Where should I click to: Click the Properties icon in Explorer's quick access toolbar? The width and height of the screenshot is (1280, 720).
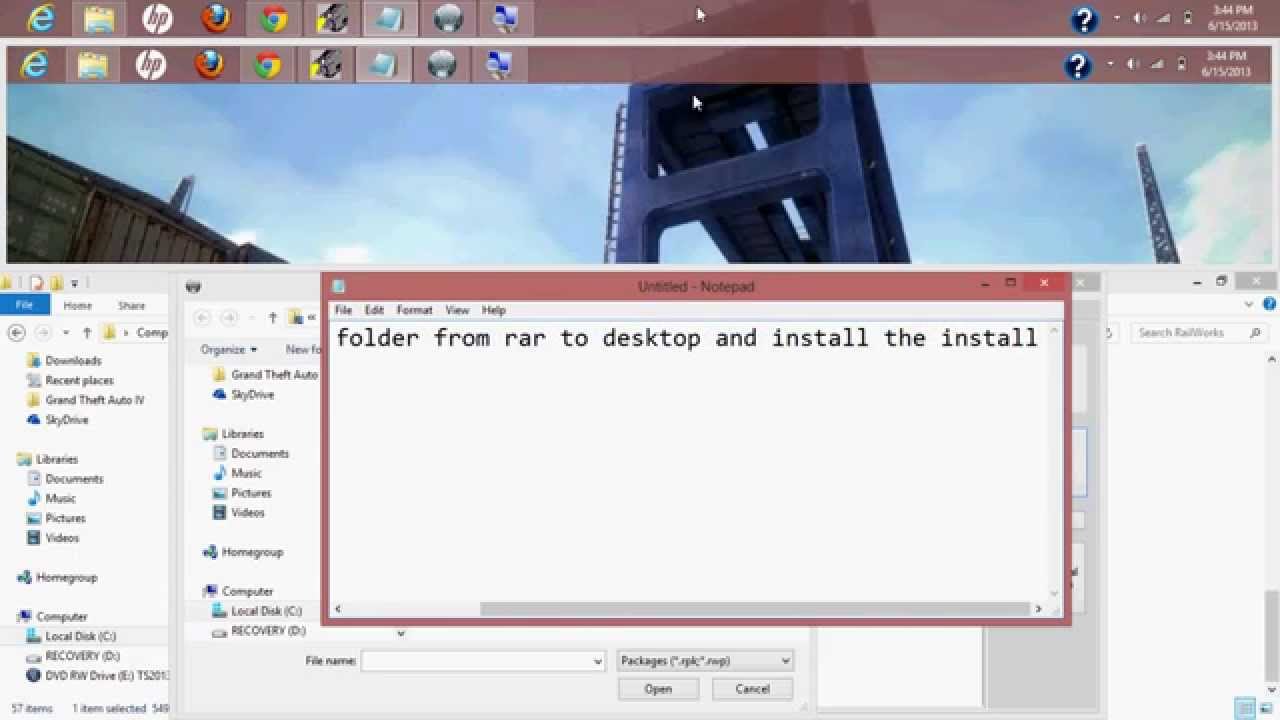tap(37, 283)
